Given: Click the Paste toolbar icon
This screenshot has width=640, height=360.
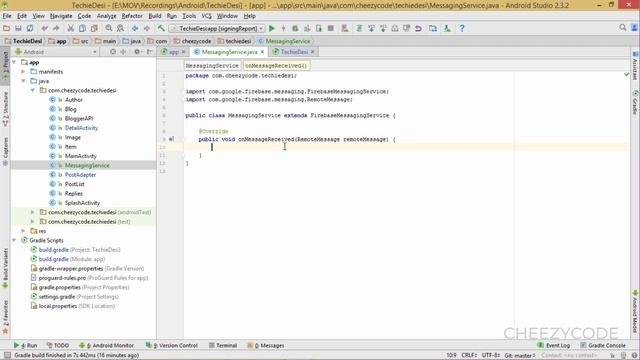Looking at the screenshot, I should click(x=94, y=28).
